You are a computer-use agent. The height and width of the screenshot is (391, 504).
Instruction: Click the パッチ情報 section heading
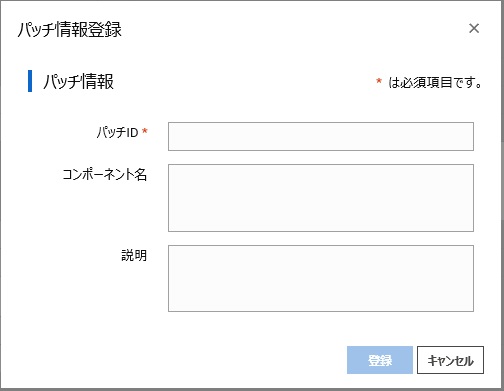pyautogui.click(x=79, y=81)
